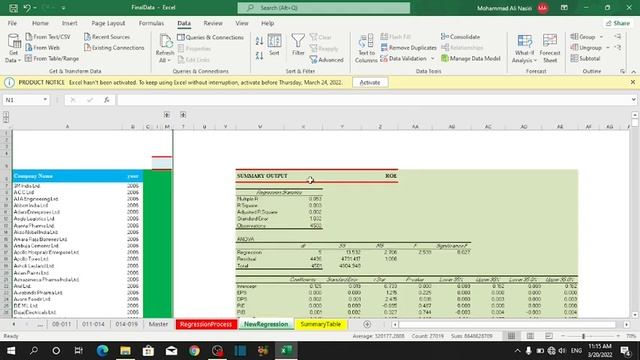640x360 pixels.
Task: Sort A to Z ascending
Action: click(259, 41)
